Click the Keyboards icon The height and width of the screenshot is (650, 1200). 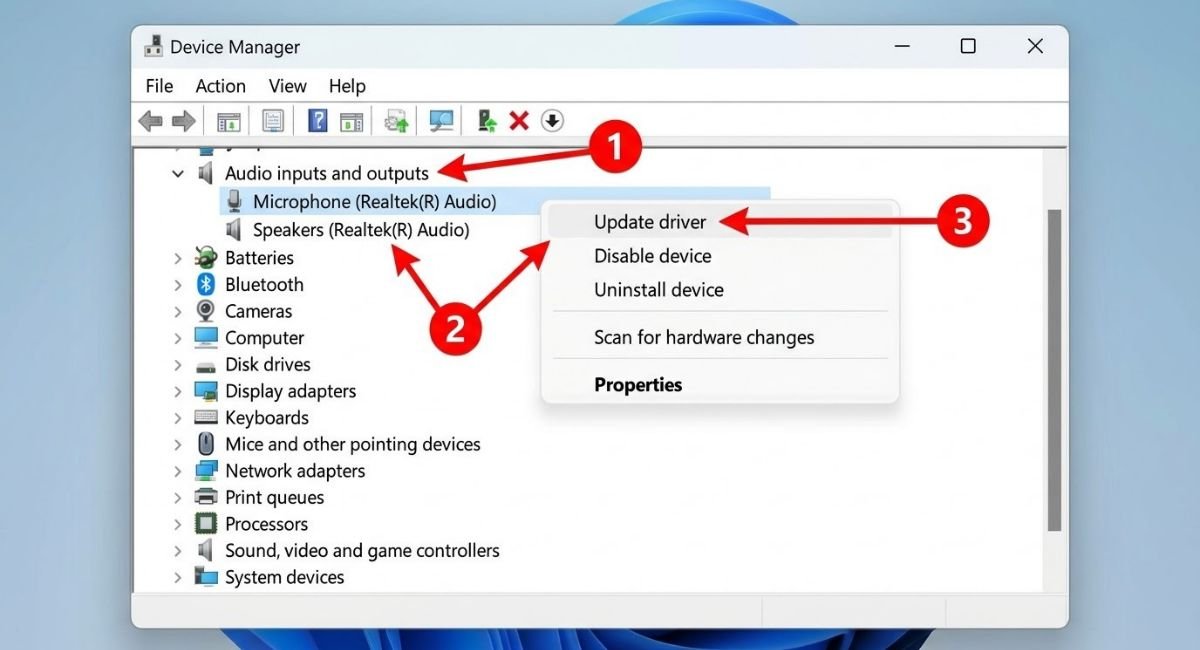point(206,418)
